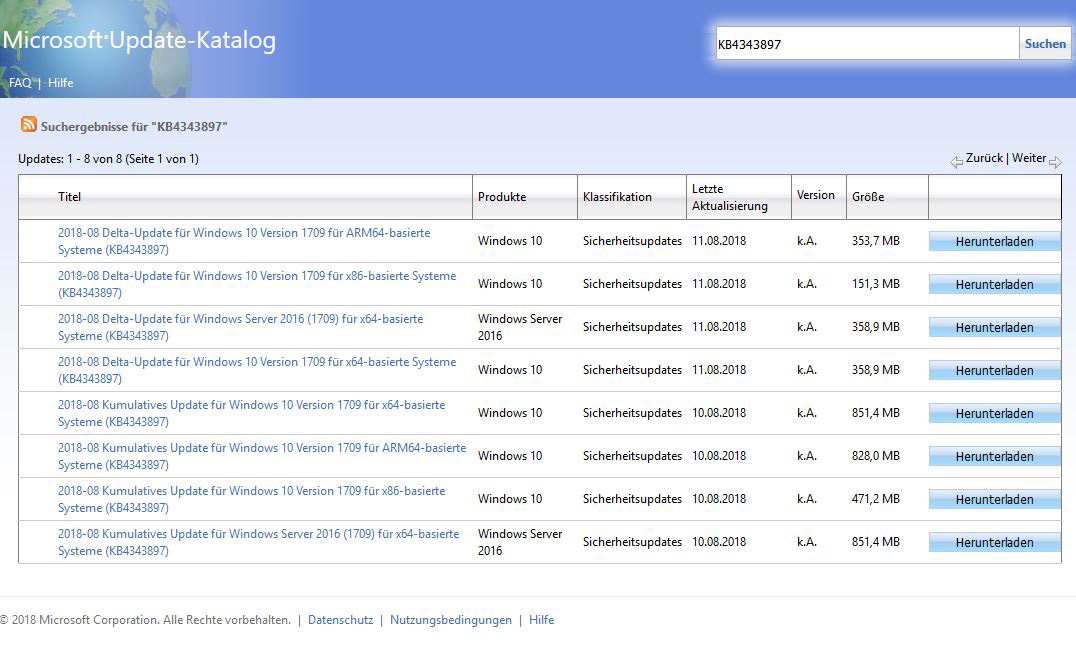Focus the search field containing KB4343897
This screenshot has width=1076, height=649.
pos(866,44)
